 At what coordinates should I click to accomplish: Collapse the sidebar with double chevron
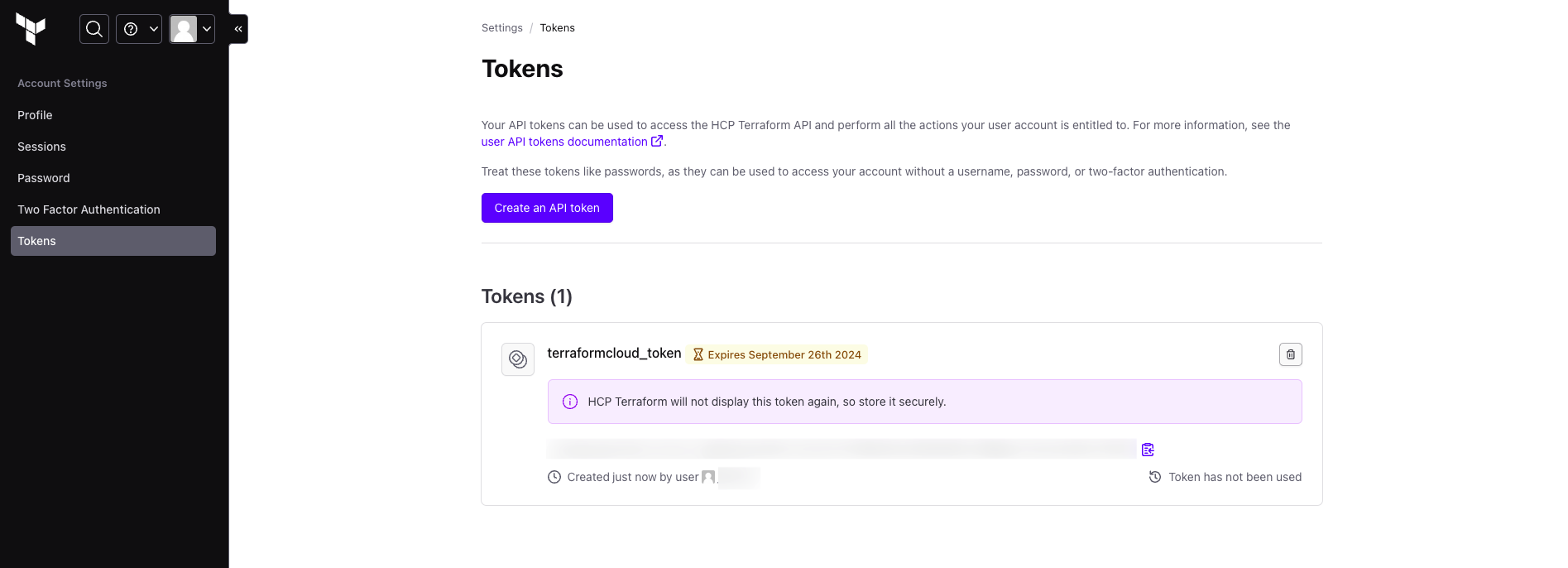pyautogui.click(x=238, y=29)
